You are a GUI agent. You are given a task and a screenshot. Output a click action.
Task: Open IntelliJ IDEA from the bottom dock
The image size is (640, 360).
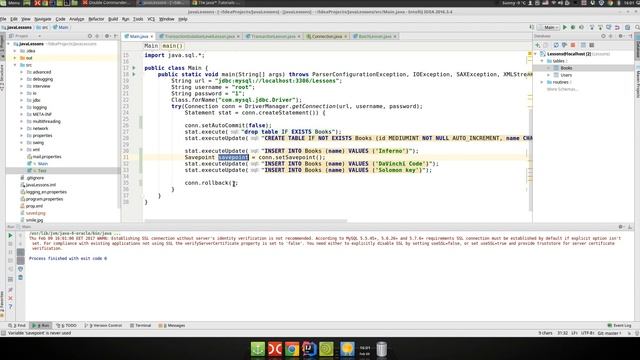point(309,349)
